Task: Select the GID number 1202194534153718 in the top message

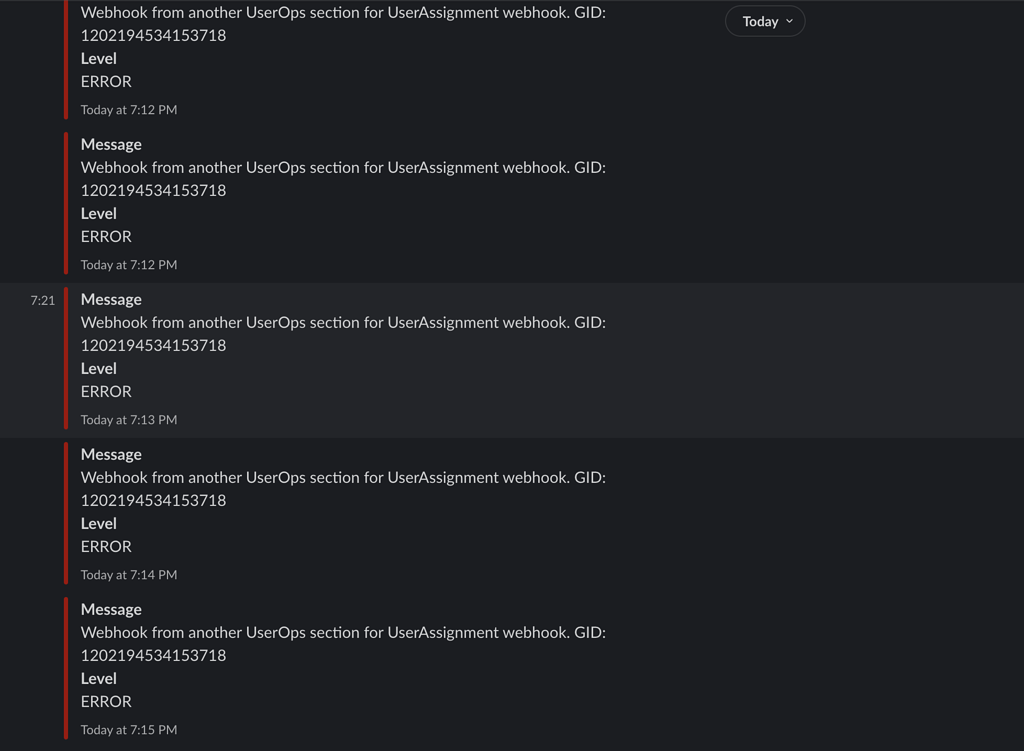Action: [153, 35]
